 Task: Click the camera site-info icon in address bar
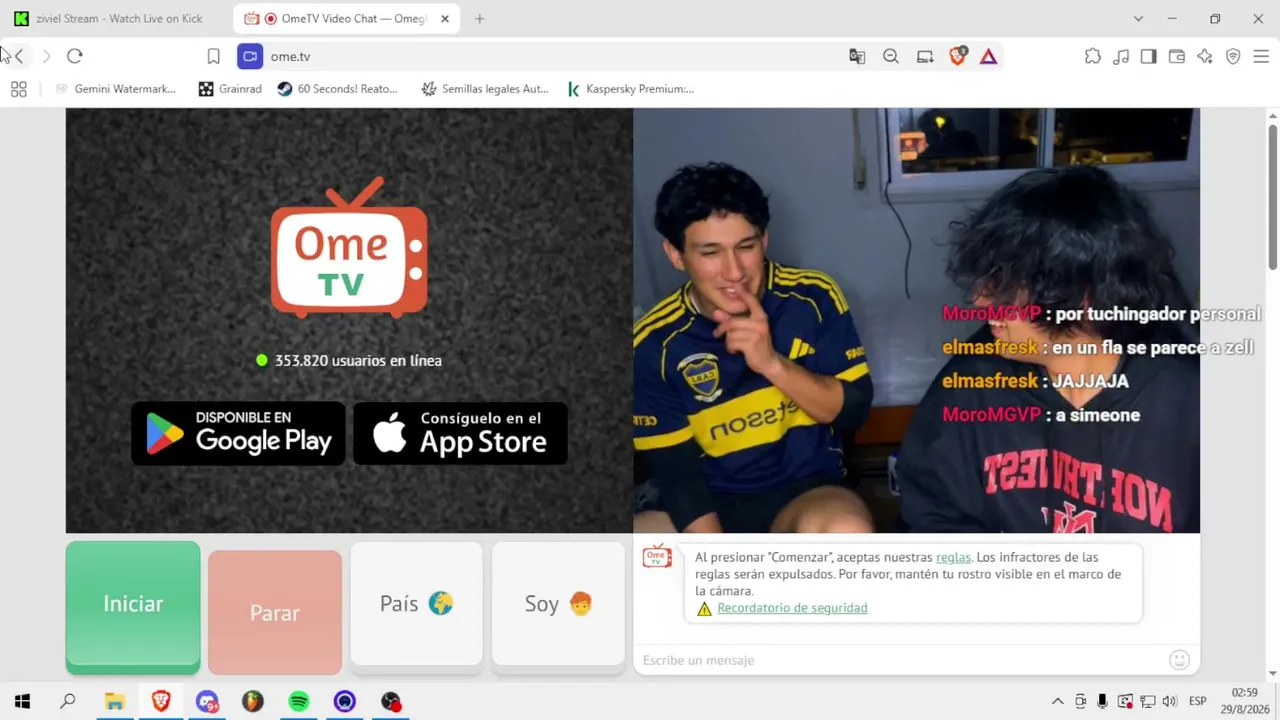pos(250,57)
